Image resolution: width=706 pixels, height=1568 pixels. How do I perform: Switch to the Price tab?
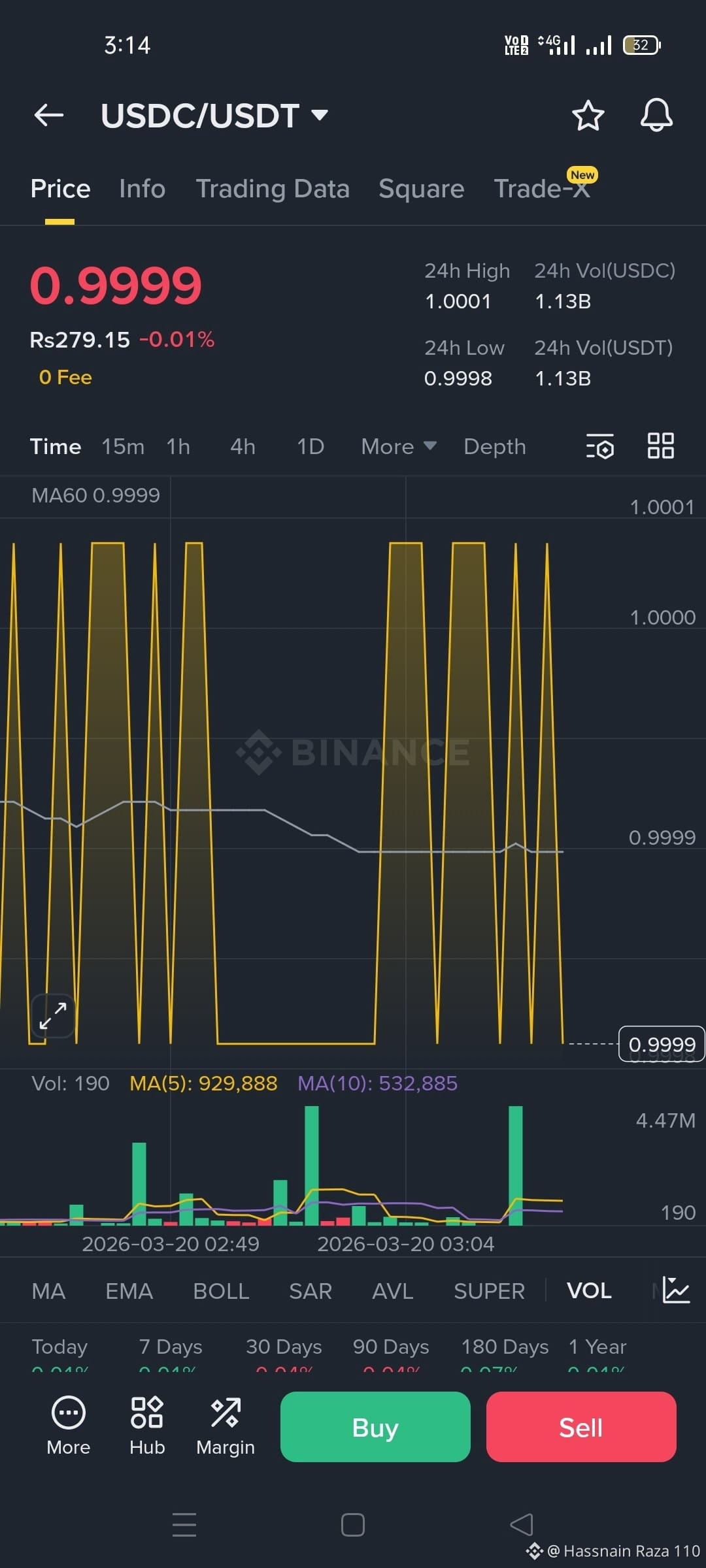click(60, 189)
